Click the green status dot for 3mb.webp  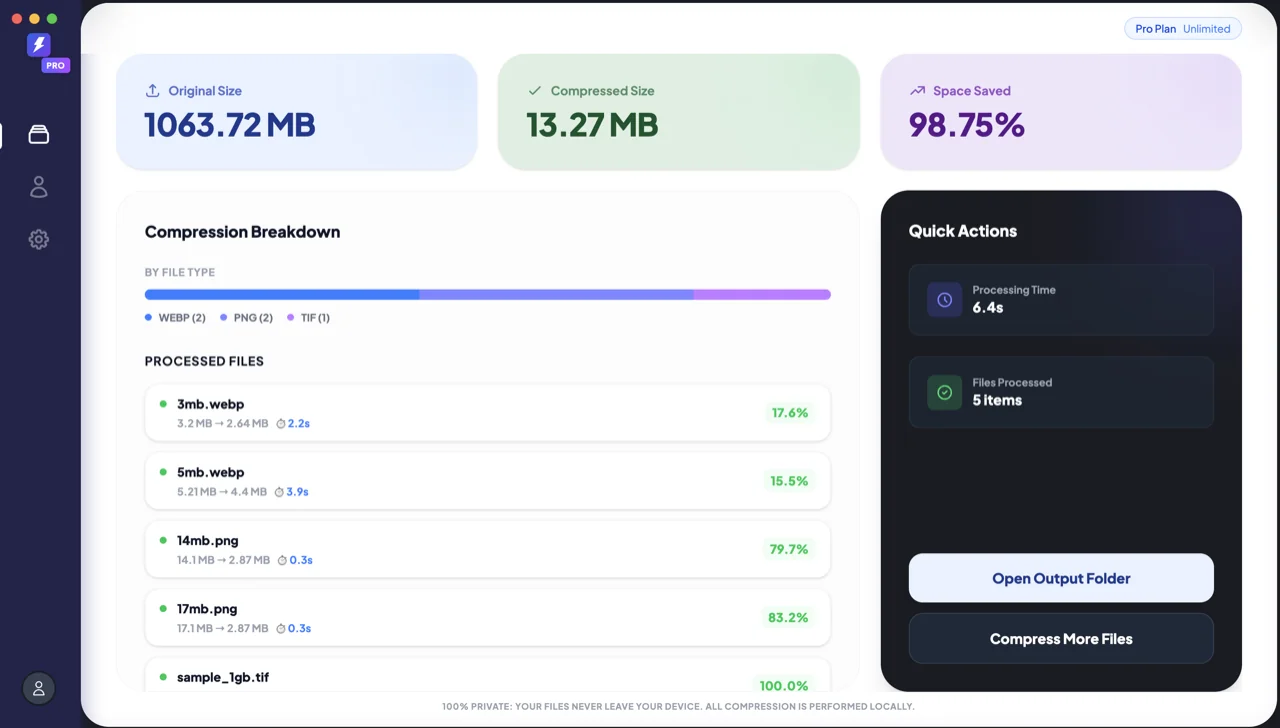coord(163,404)
